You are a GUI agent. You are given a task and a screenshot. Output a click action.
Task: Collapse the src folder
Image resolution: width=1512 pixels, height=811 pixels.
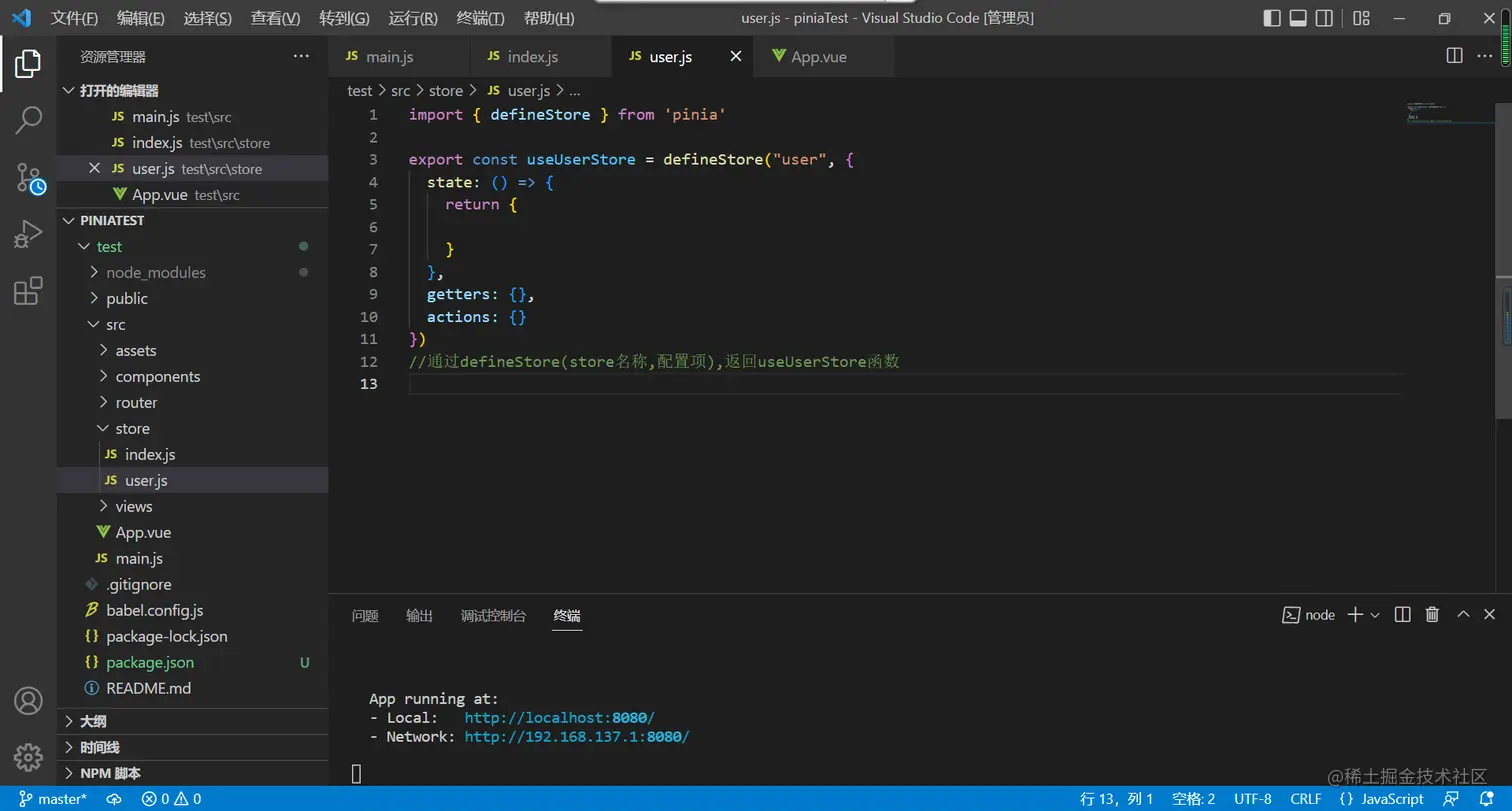(x=192, y=324)
